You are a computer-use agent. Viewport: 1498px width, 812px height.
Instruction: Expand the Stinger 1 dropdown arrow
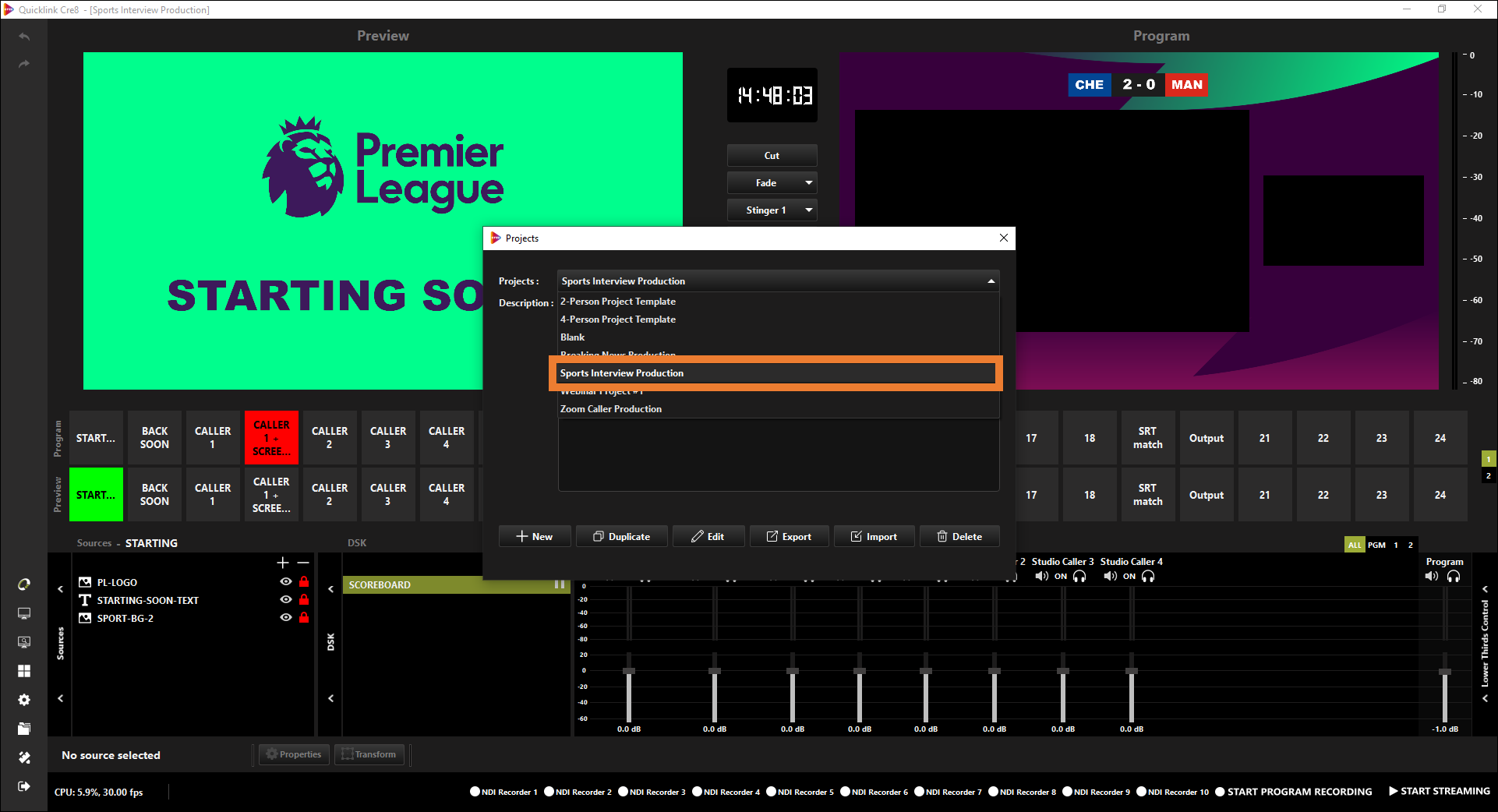(808, 210)
